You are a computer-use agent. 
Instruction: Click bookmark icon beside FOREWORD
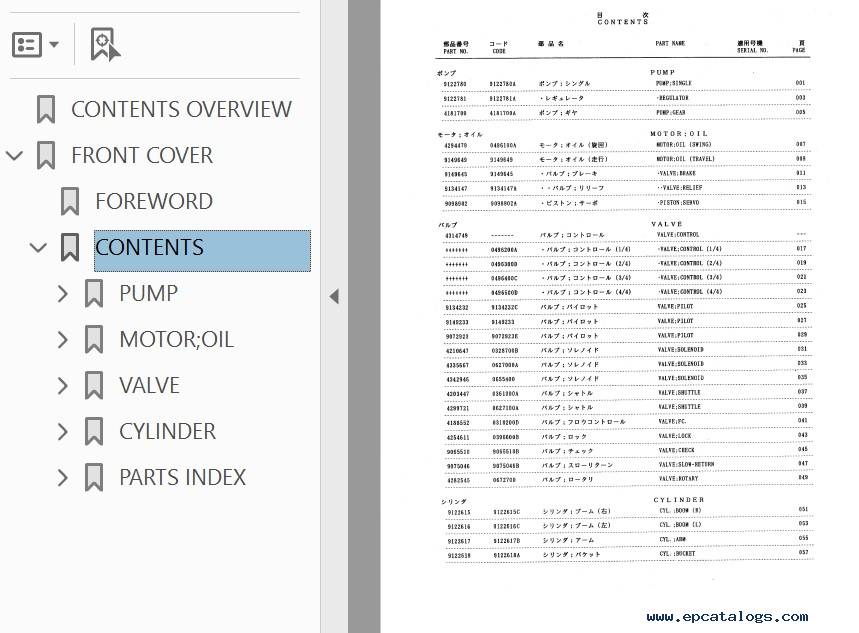tap(70, 201)
